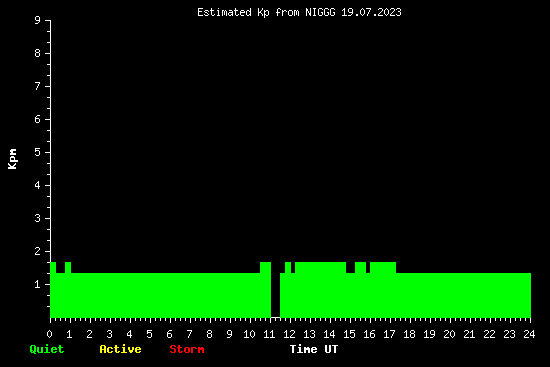Image resolution: width=550 pixels, height=367 pixels.
Task: Click the hour 6 tick label
Action: tap(169, 334)
